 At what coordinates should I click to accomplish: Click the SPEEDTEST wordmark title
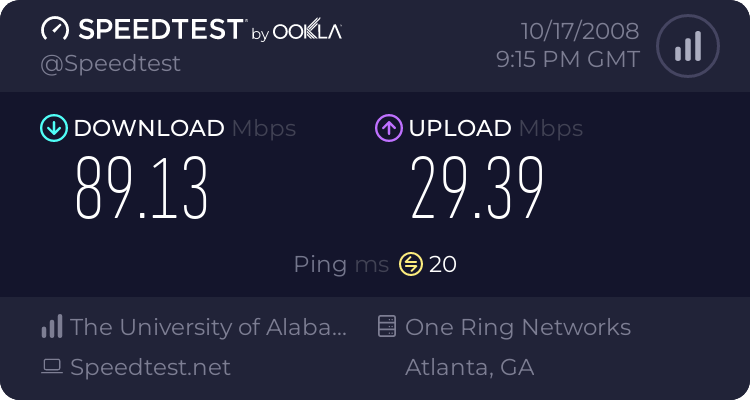pyautogui.click(x=160, y=30)
